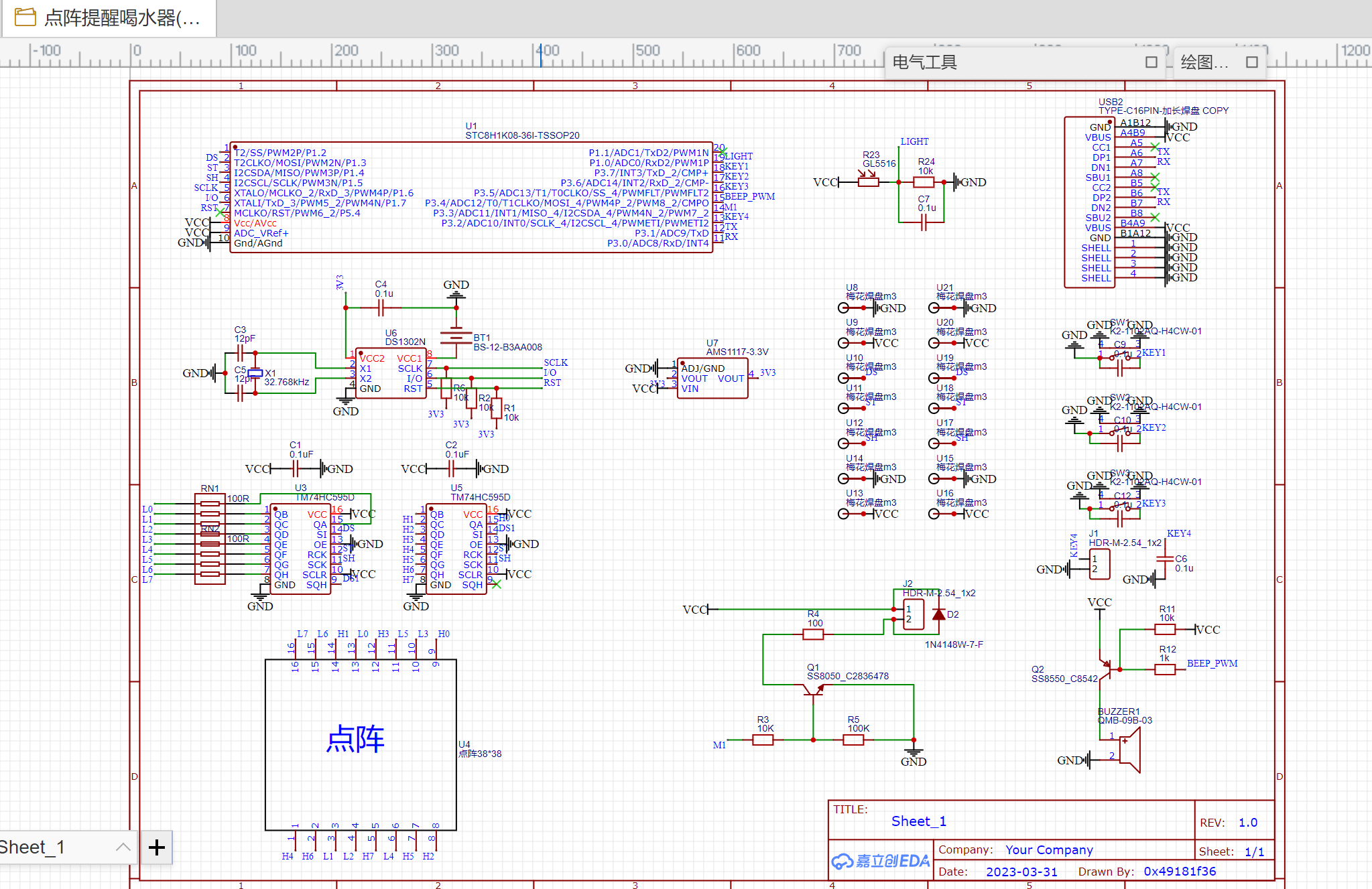Select the KEY4 net label above C6
Image resolution: width=1372 pixels, height=889 pixels.
[x=1178, y=533]
